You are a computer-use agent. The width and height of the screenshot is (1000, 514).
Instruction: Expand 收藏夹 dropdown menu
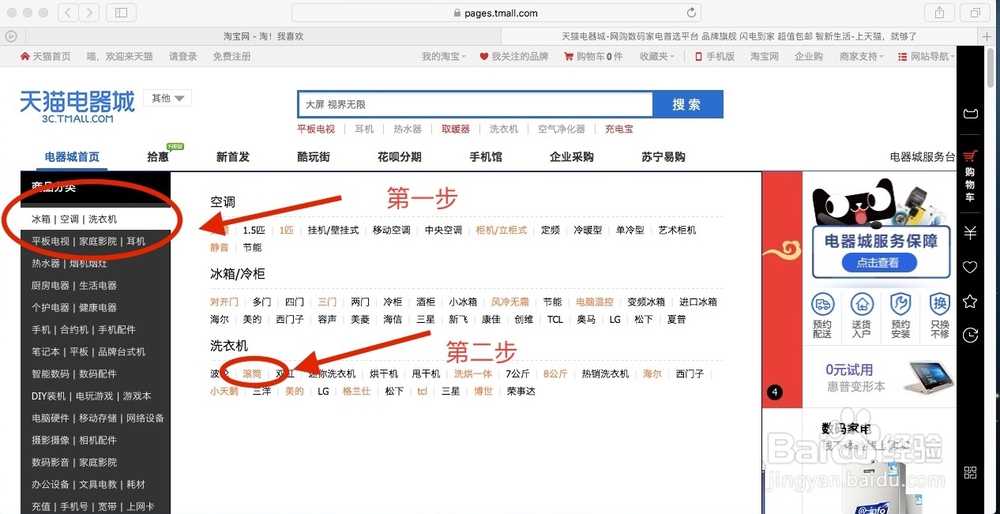(658, 56)
